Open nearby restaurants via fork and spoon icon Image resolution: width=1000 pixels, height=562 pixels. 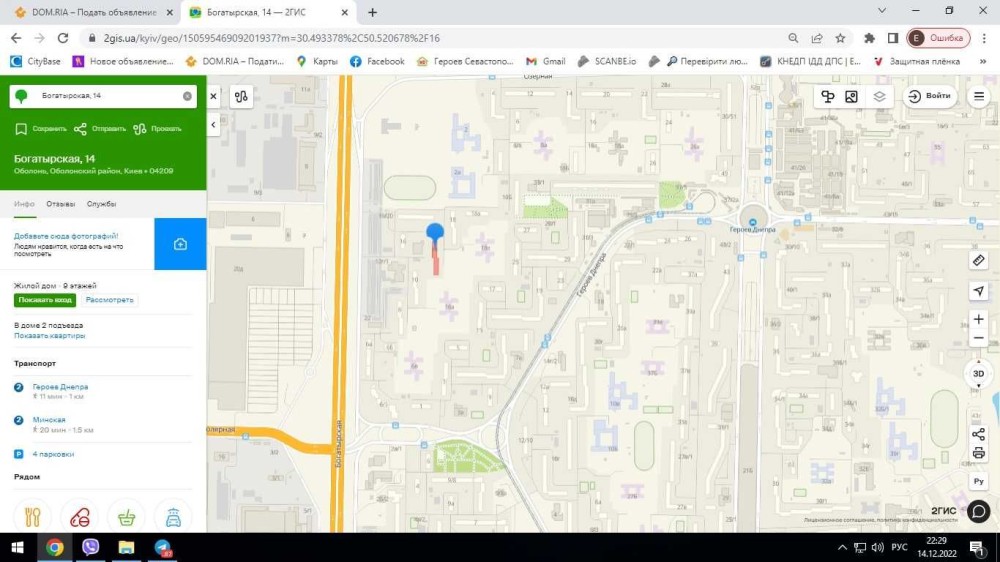32,517
